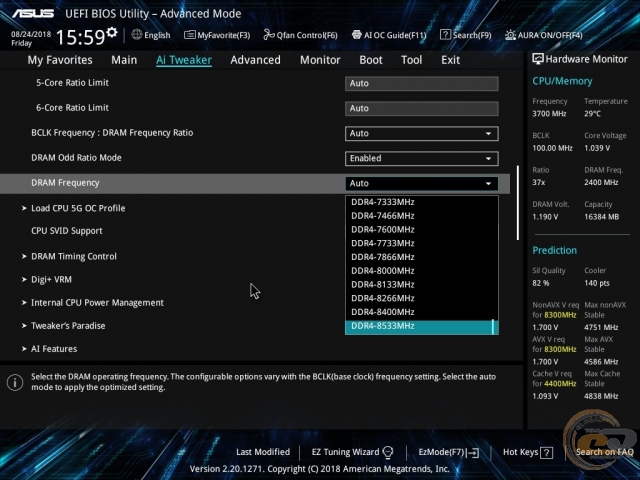Click the EZ Tuning Wizard bulb icon

[388, 452]
